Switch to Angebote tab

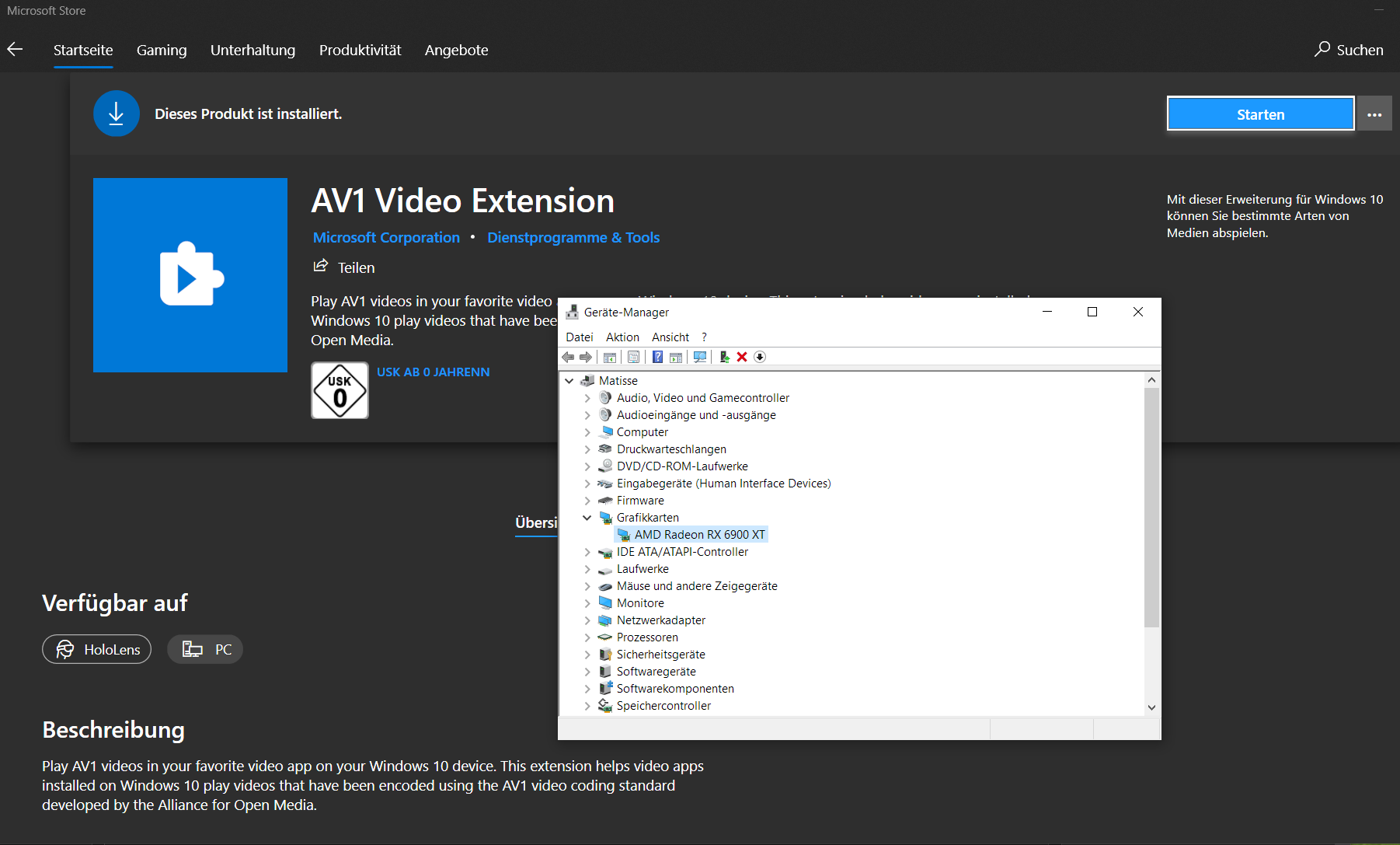tap(456, 50)
